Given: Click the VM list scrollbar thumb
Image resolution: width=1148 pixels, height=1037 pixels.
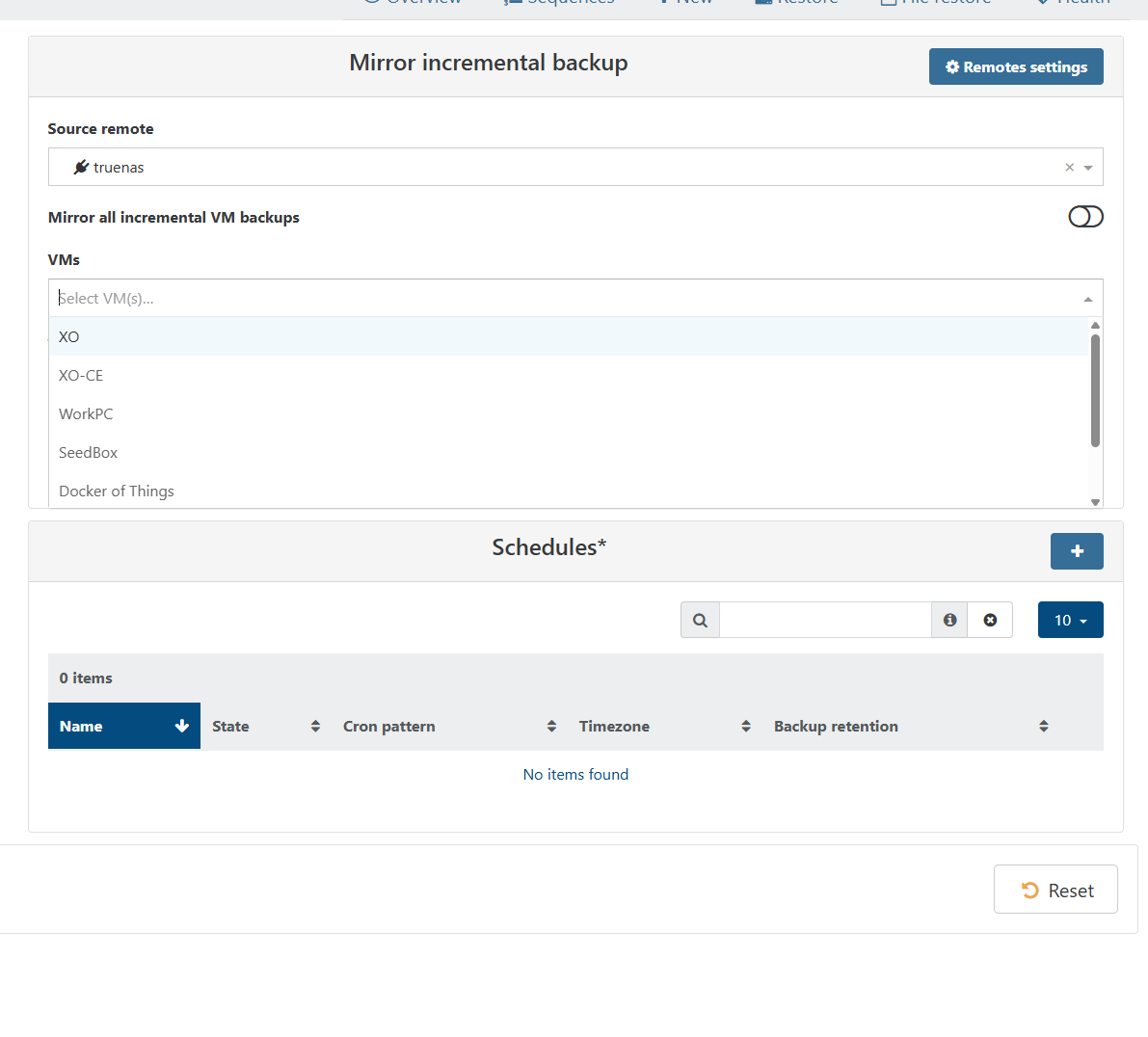Looking at the screenshot, I should (x=1095, y=390).
